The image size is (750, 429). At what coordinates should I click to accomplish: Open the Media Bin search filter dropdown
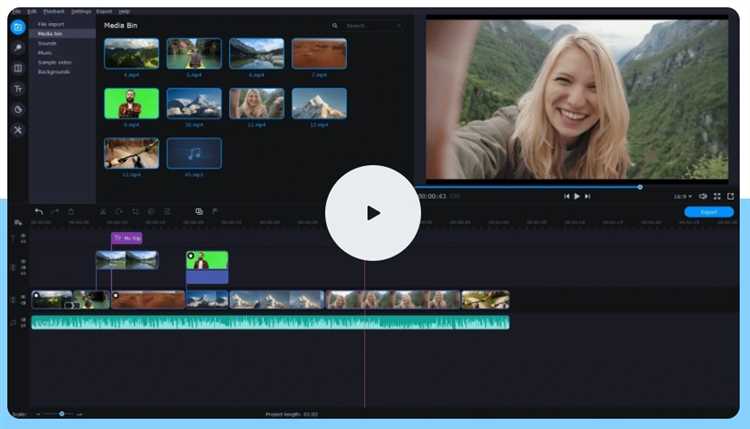[x=336, y=25]
